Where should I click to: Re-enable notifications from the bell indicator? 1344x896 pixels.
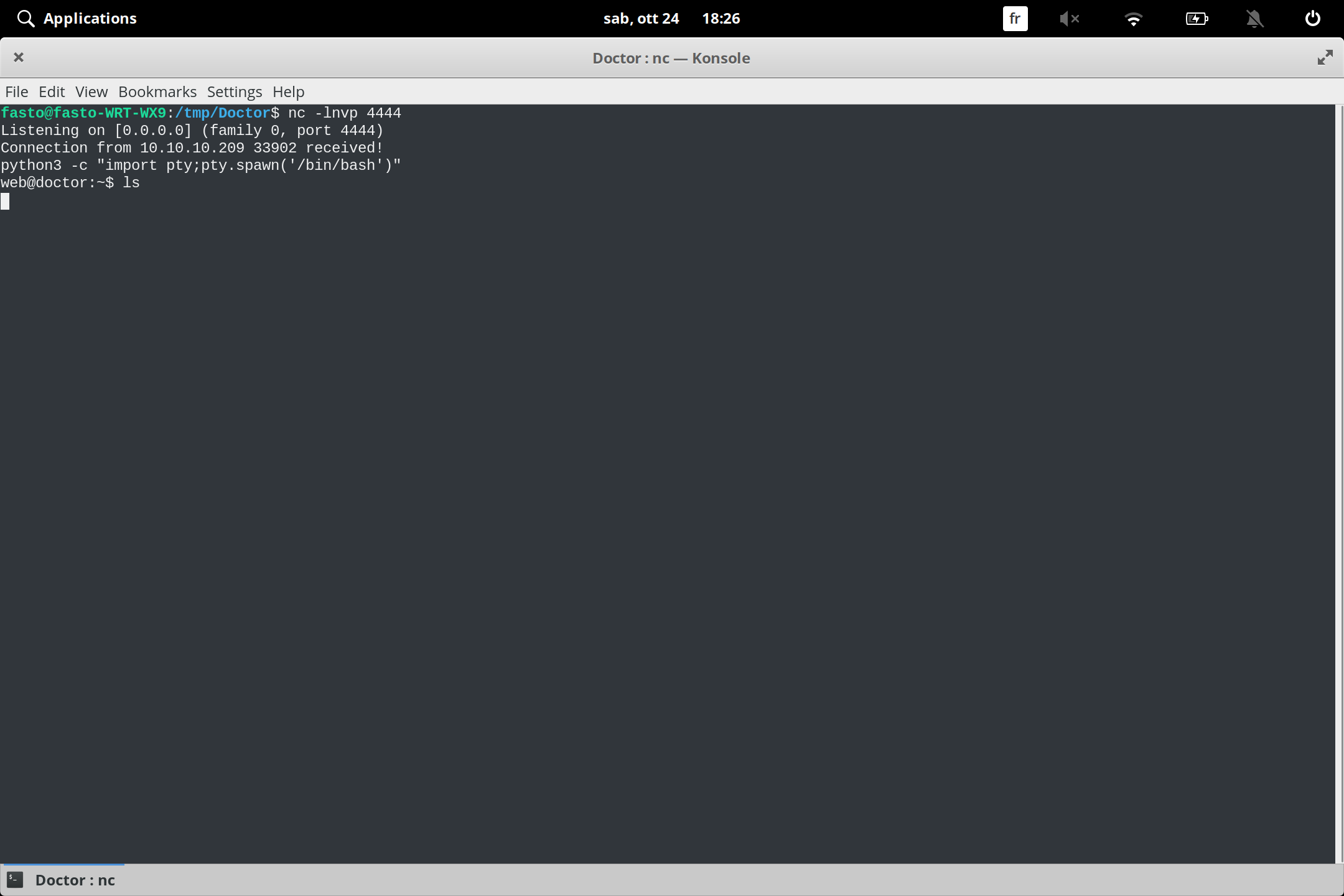click(x=1255, y=18)
